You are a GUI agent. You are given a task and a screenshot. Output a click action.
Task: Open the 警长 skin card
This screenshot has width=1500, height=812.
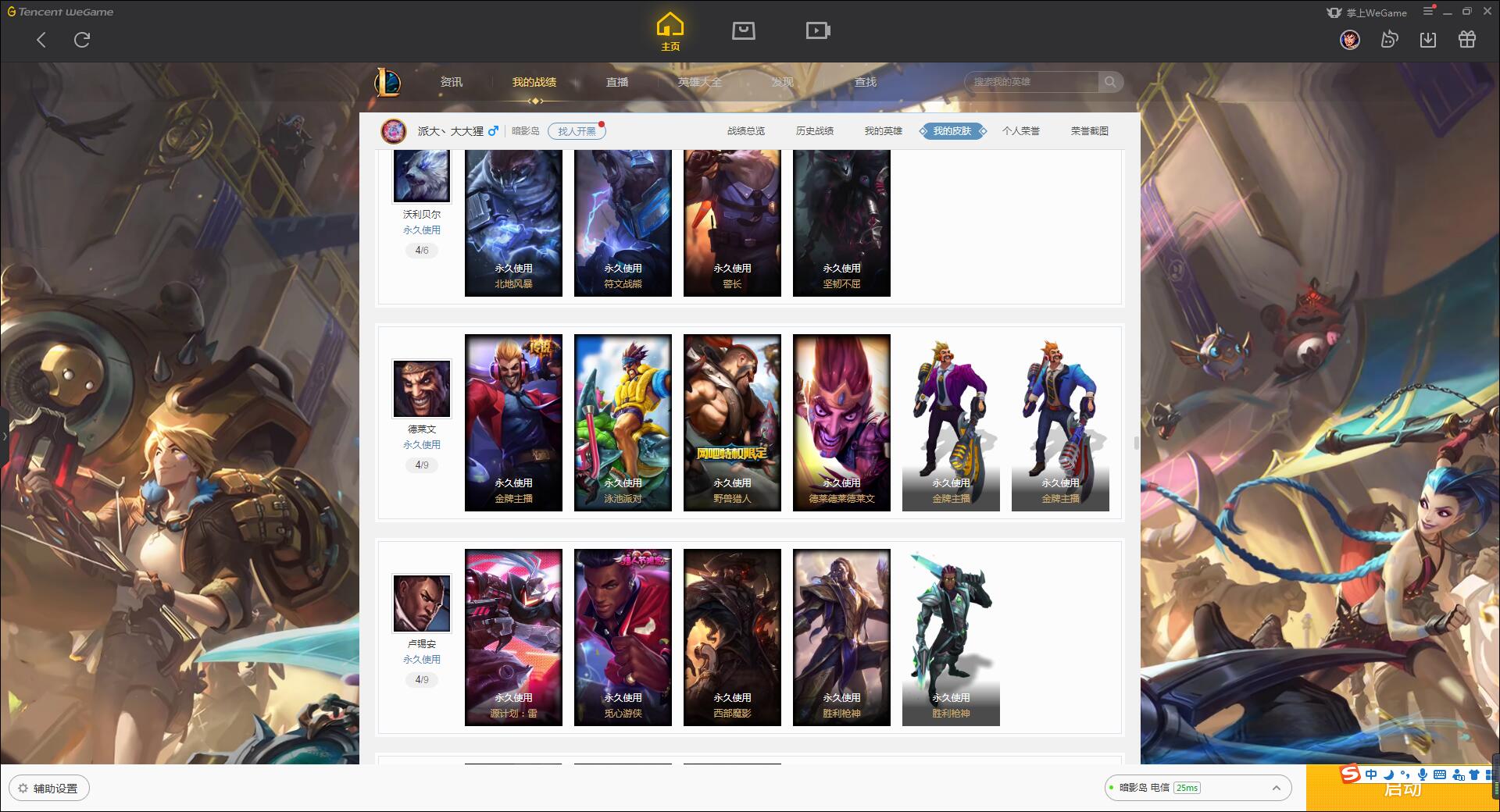click(732, 223)
